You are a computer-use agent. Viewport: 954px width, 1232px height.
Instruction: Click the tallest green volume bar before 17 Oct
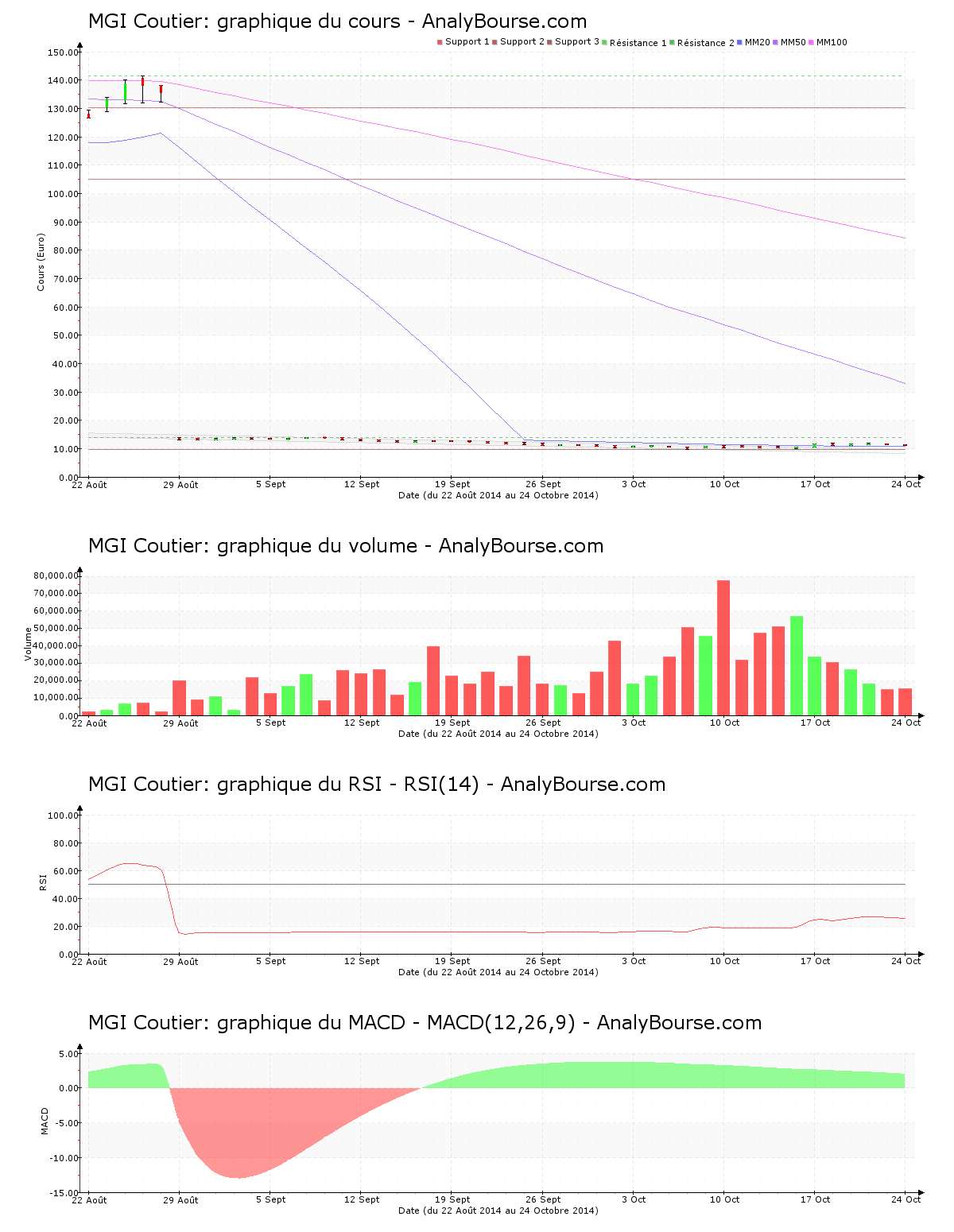click(x=797, y=665)
